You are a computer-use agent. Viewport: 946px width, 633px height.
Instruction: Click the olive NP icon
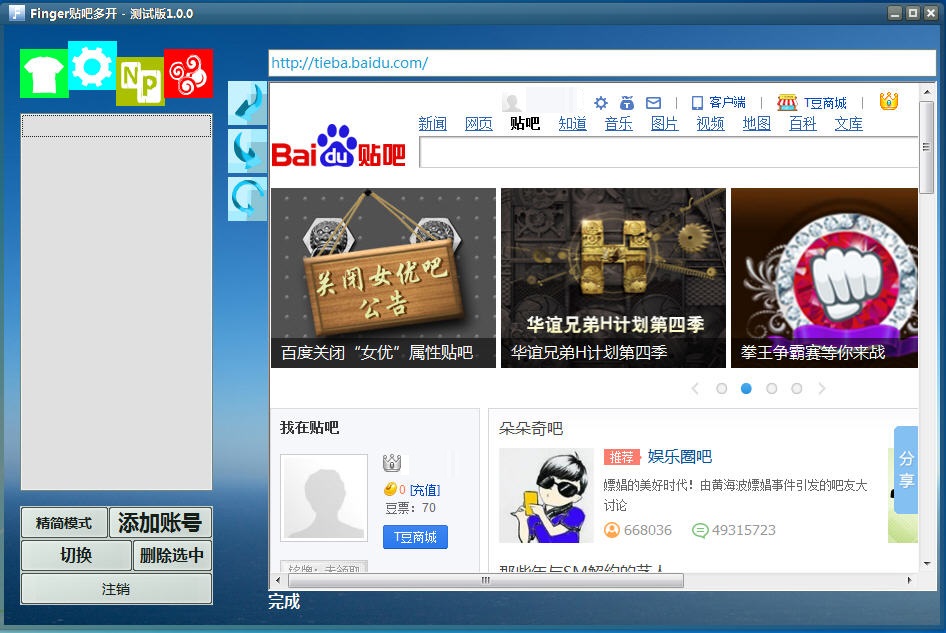[x=140, y=81]
